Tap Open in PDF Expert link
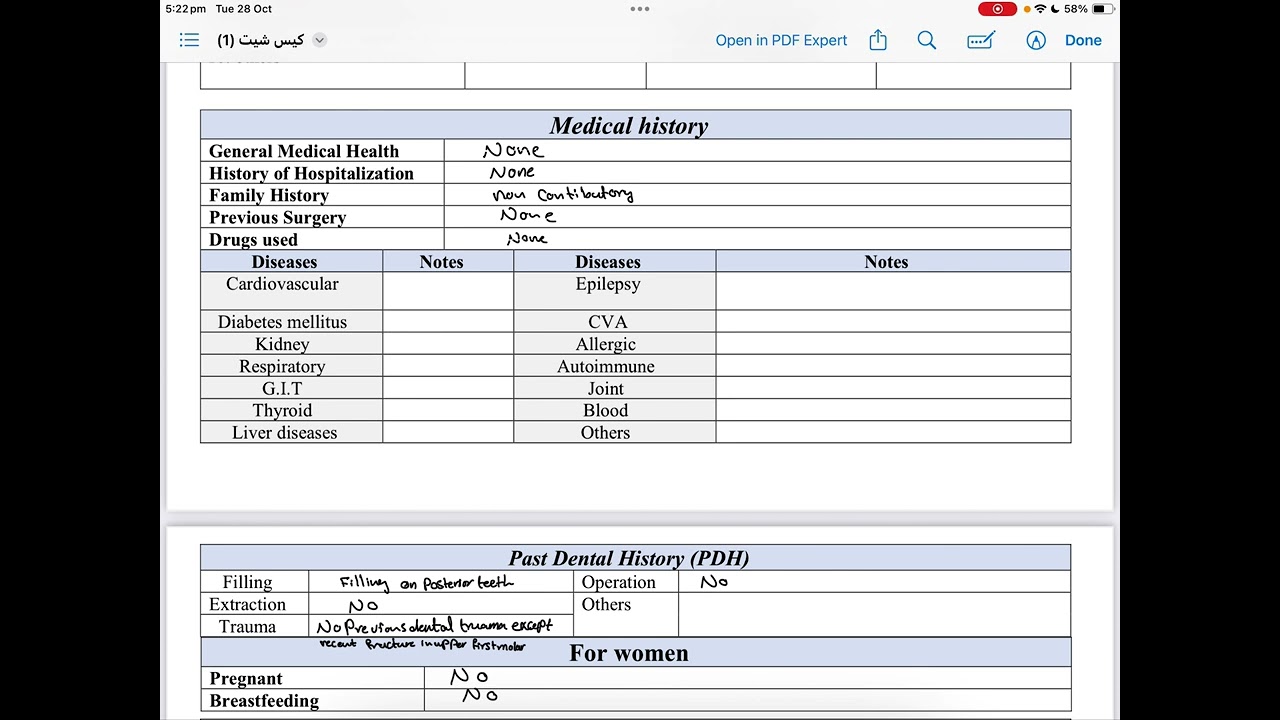The width and height of the screenshot is (1280, 720). pyautogui.click(x=781, y=40)
